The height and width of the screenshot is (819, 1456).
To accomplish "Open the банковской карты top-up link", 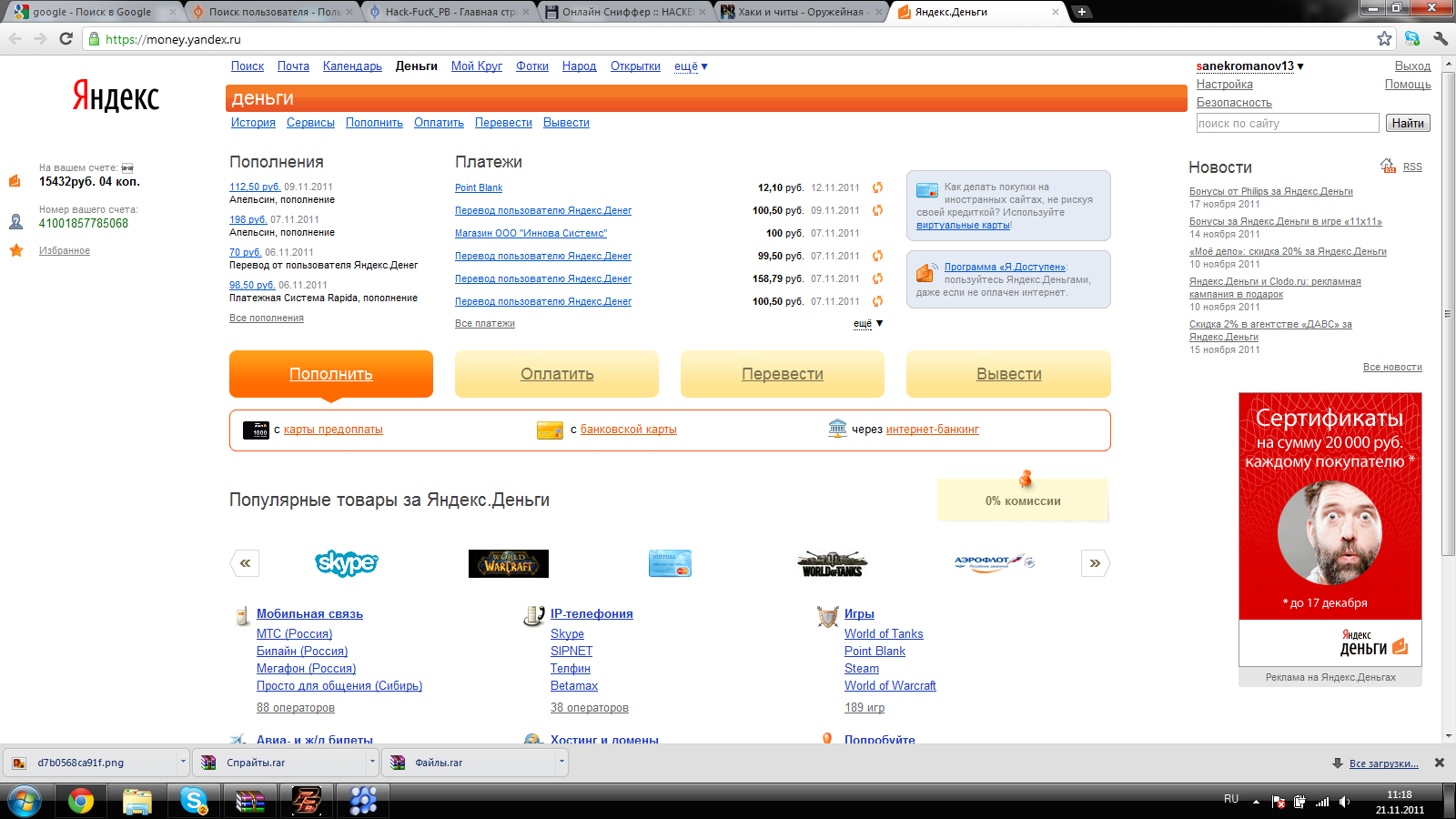I will click(629, 430).
